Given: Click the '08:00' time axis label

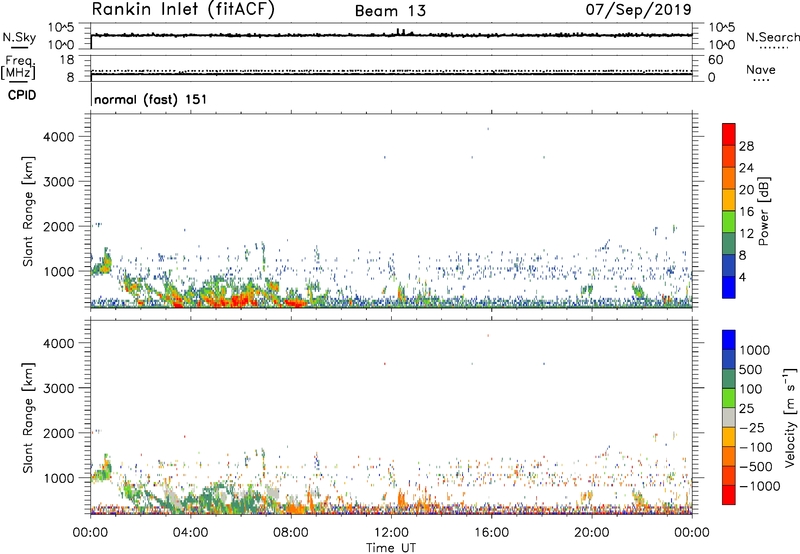Looking at the screenshot, I should click(x=291, y=533).
